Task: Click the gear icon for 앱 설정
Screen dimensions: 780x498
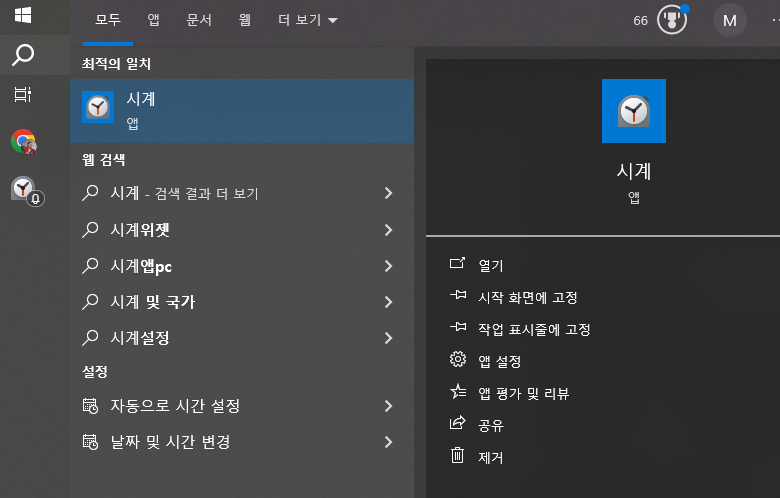Action: [458, 359]
